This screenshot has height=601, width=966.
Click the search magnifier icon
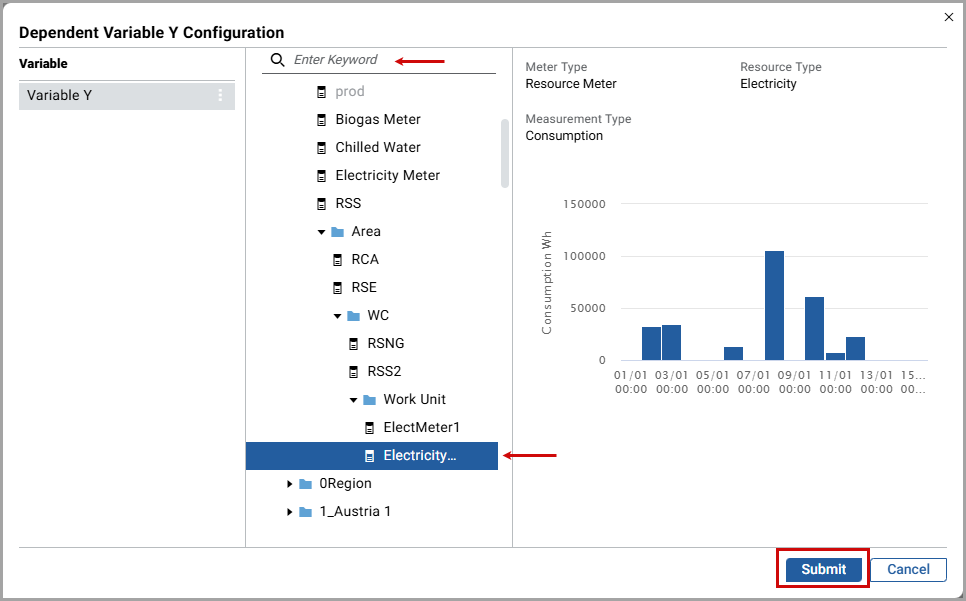(278, 60)
